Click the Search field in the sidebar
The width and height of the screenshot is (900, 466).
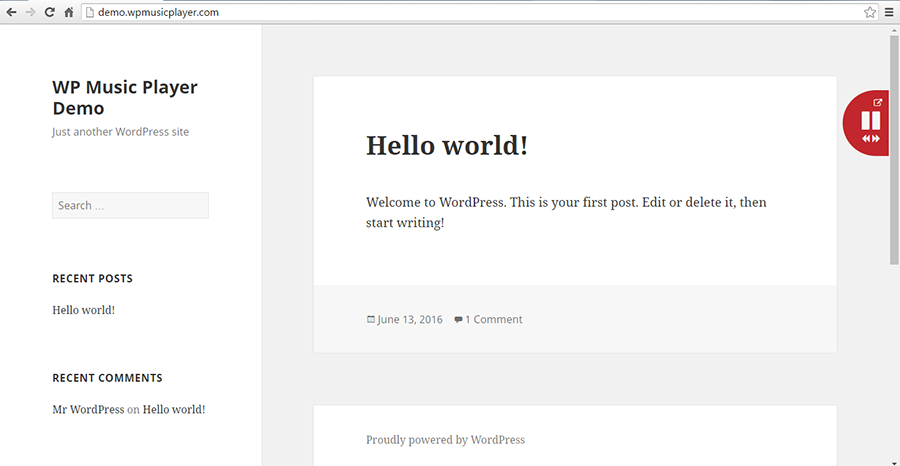click(130, 205)
